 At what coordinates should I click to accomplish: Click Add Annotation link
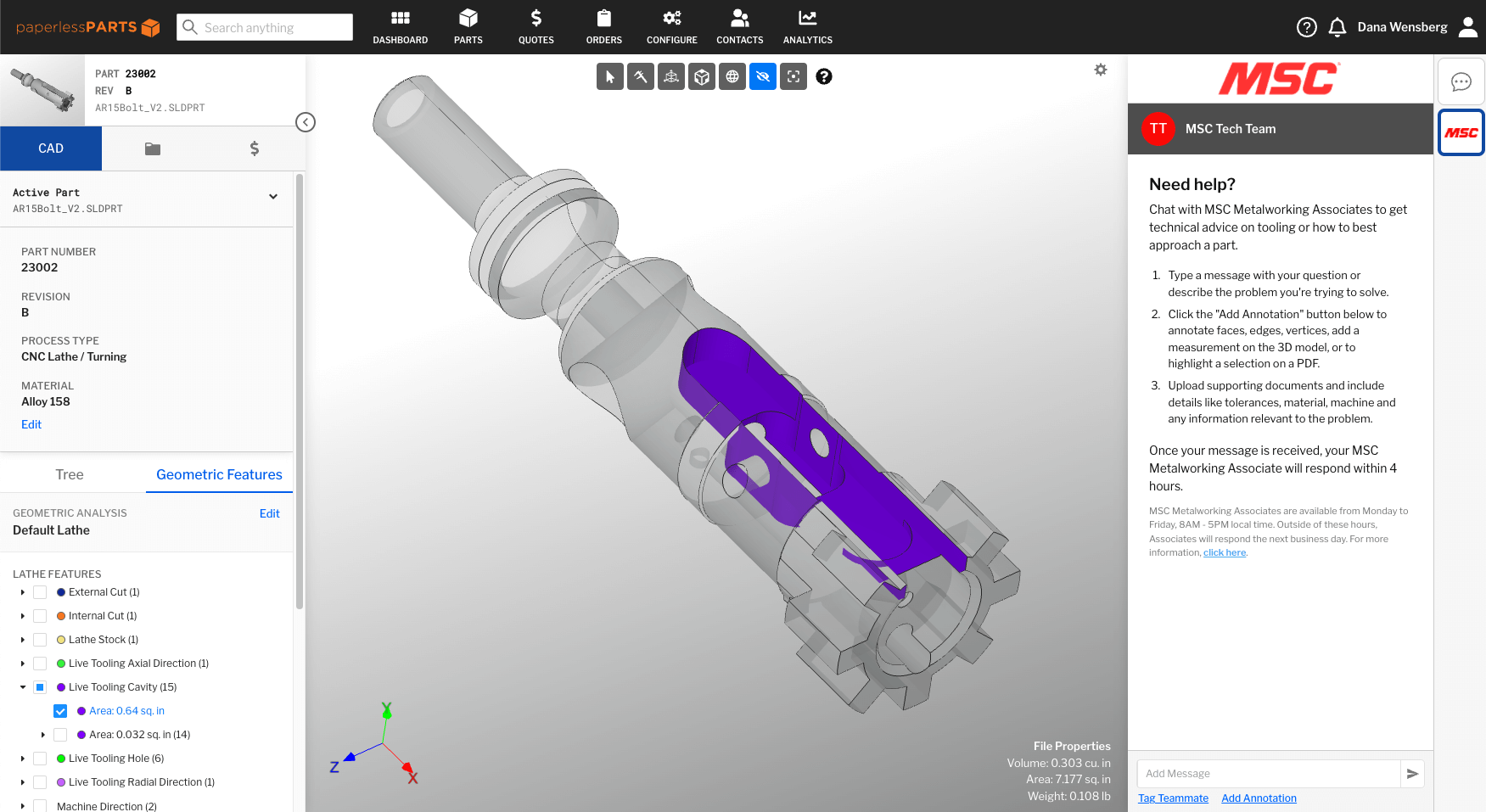[1259, 798]
